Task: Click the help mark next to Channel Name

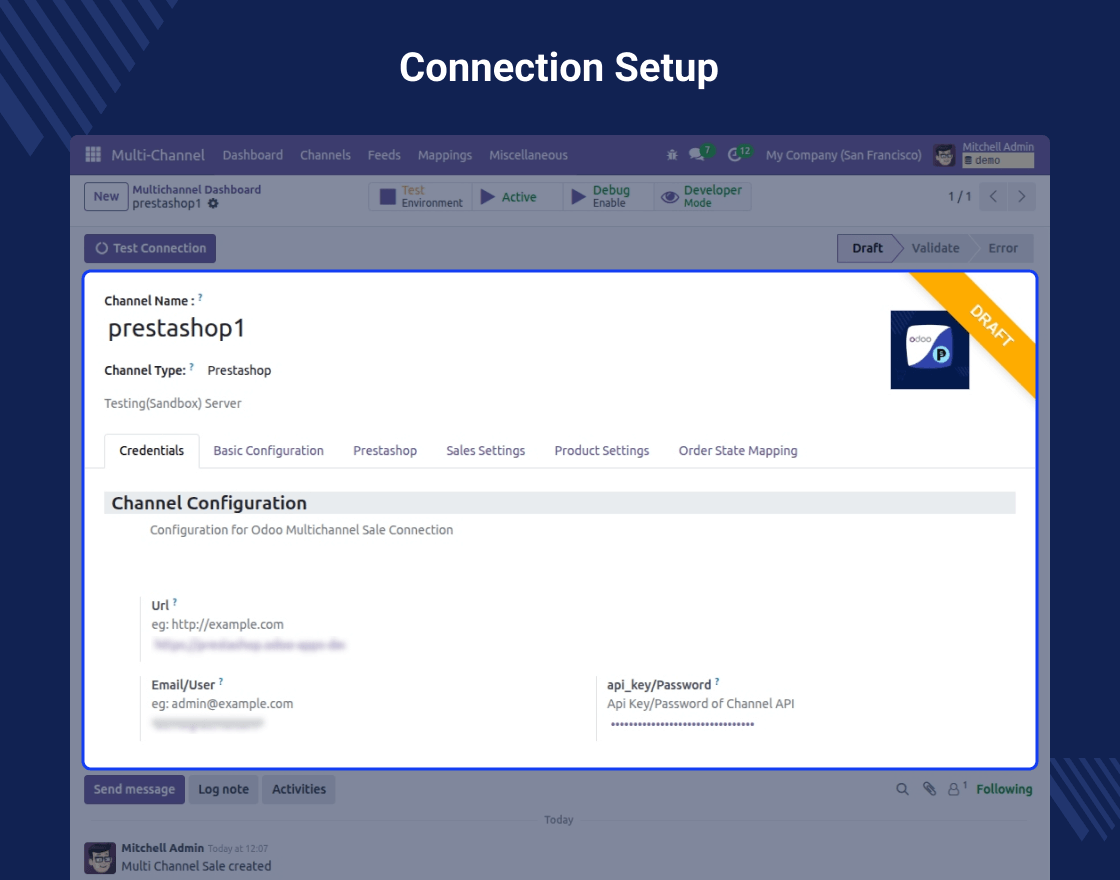Action: [x=200, y=297]
